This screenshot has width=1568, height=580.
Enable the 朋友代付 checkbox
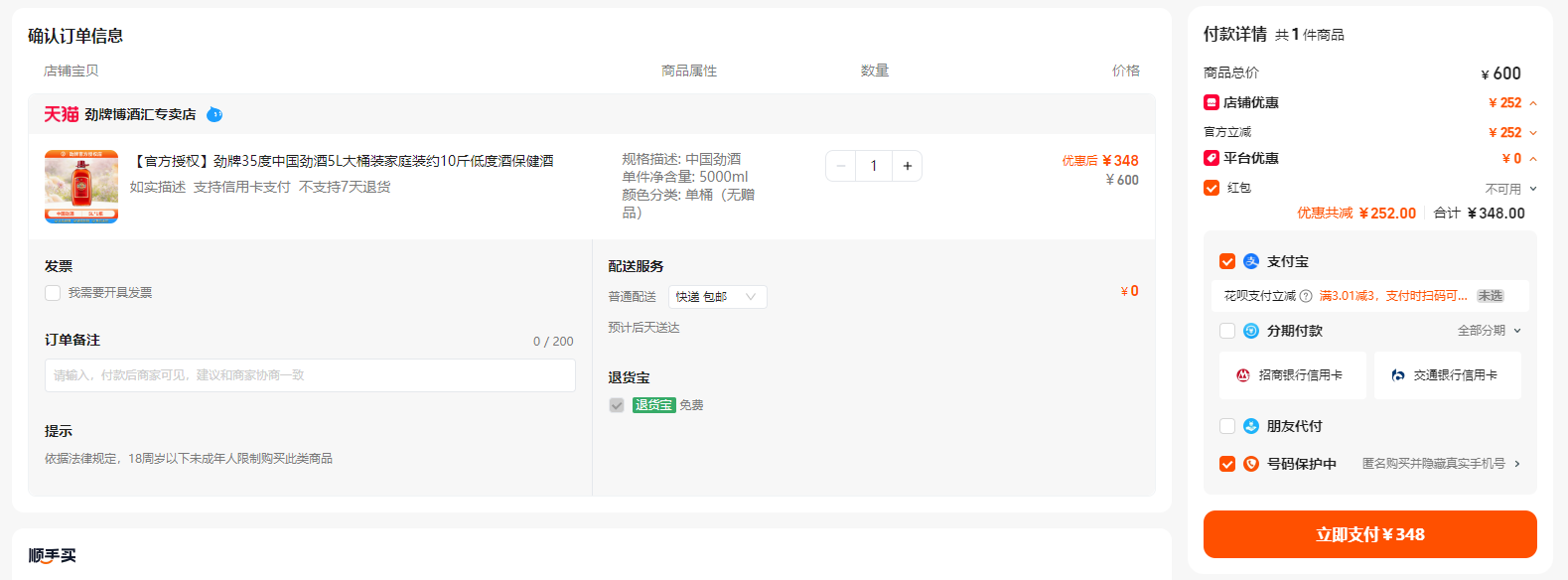click(x=1227, y=426)
